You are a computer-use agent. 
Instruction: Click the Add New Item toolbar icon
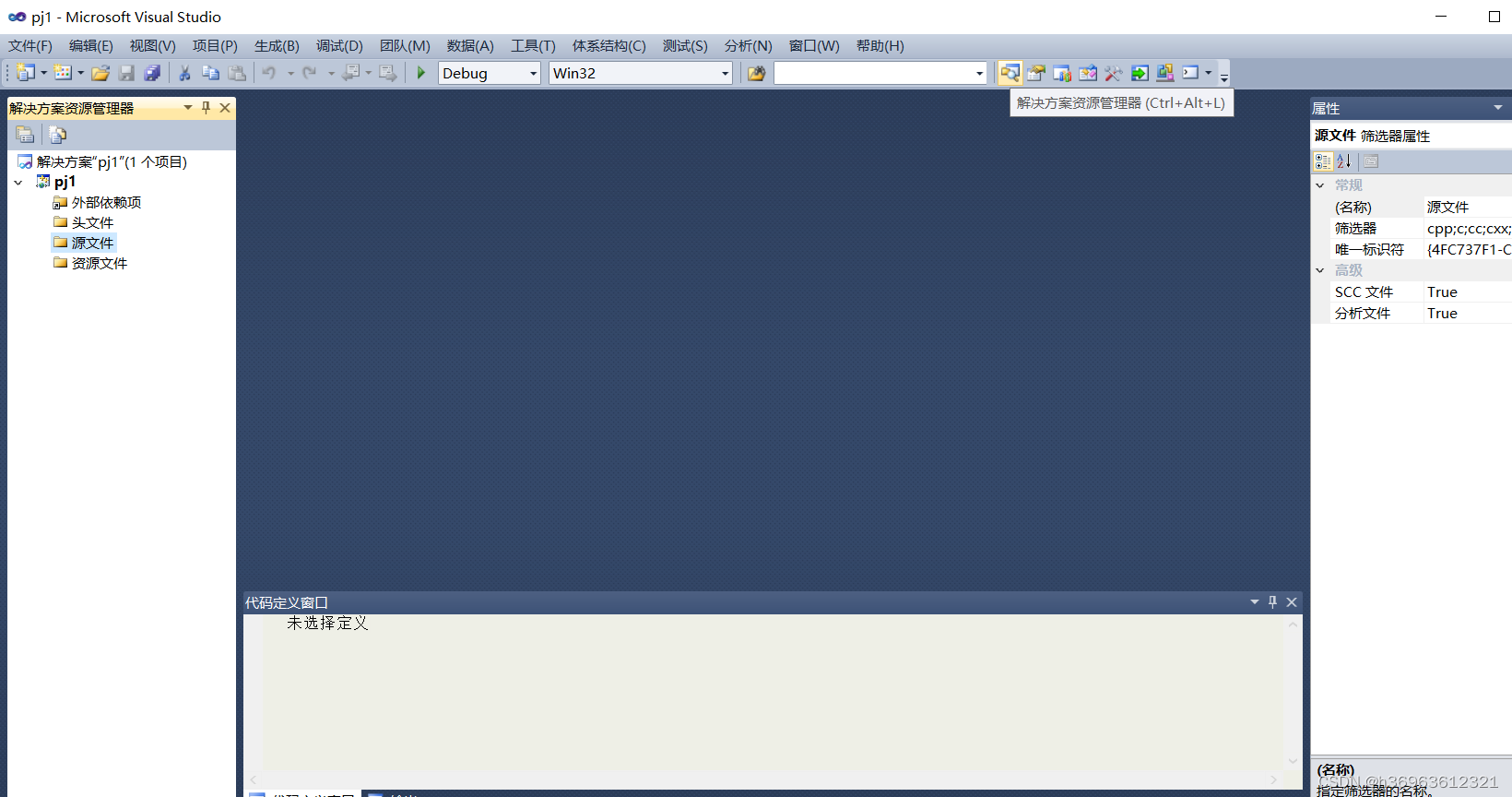pyautogui.click(x=63, y=73)
